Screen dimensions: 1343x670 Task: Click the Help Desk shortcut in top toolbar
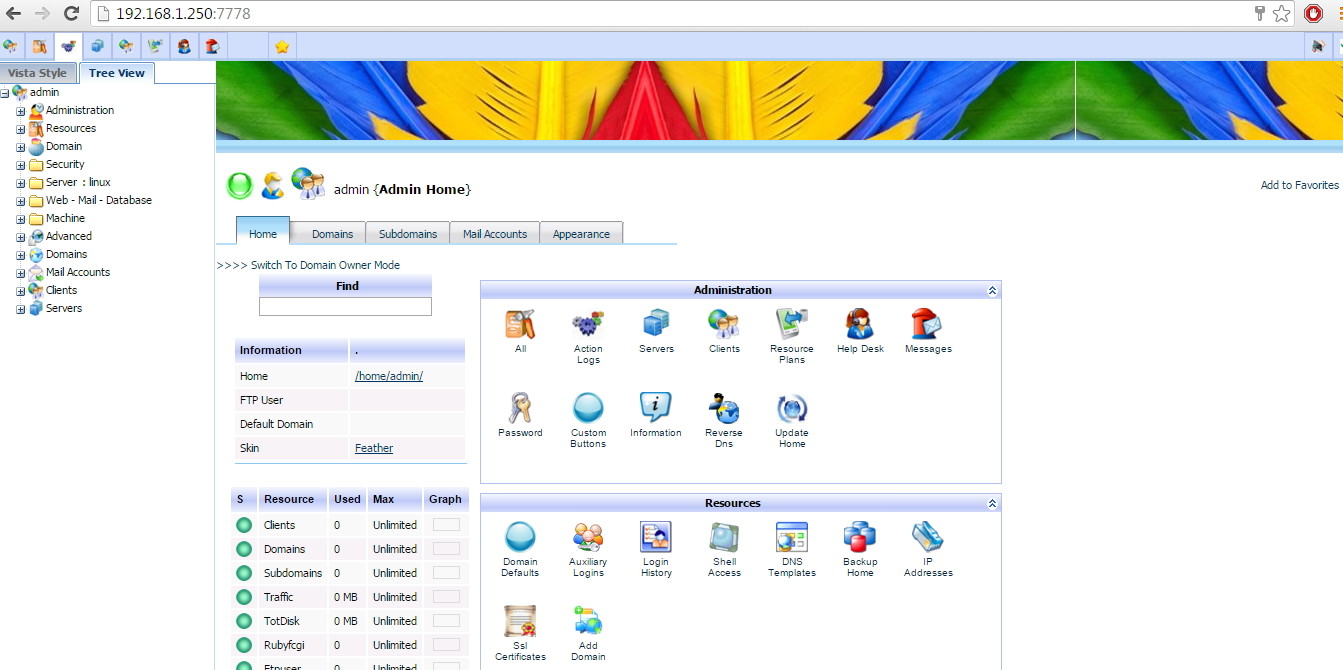coord(184,46)
